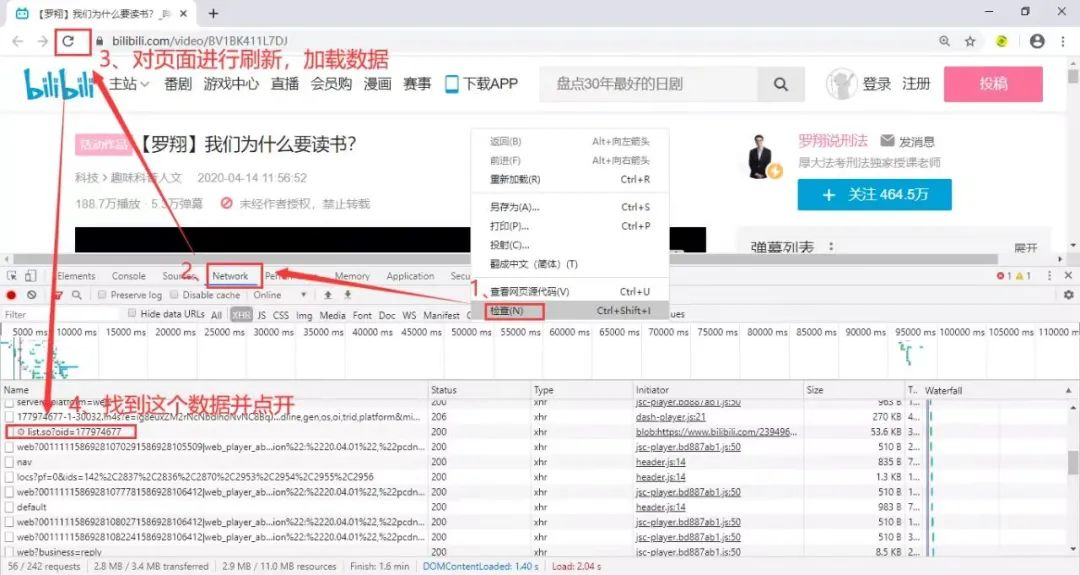1080x575 pixels.
Task: Select 另存为(A)... from the context menu
Action: (570, 207)
